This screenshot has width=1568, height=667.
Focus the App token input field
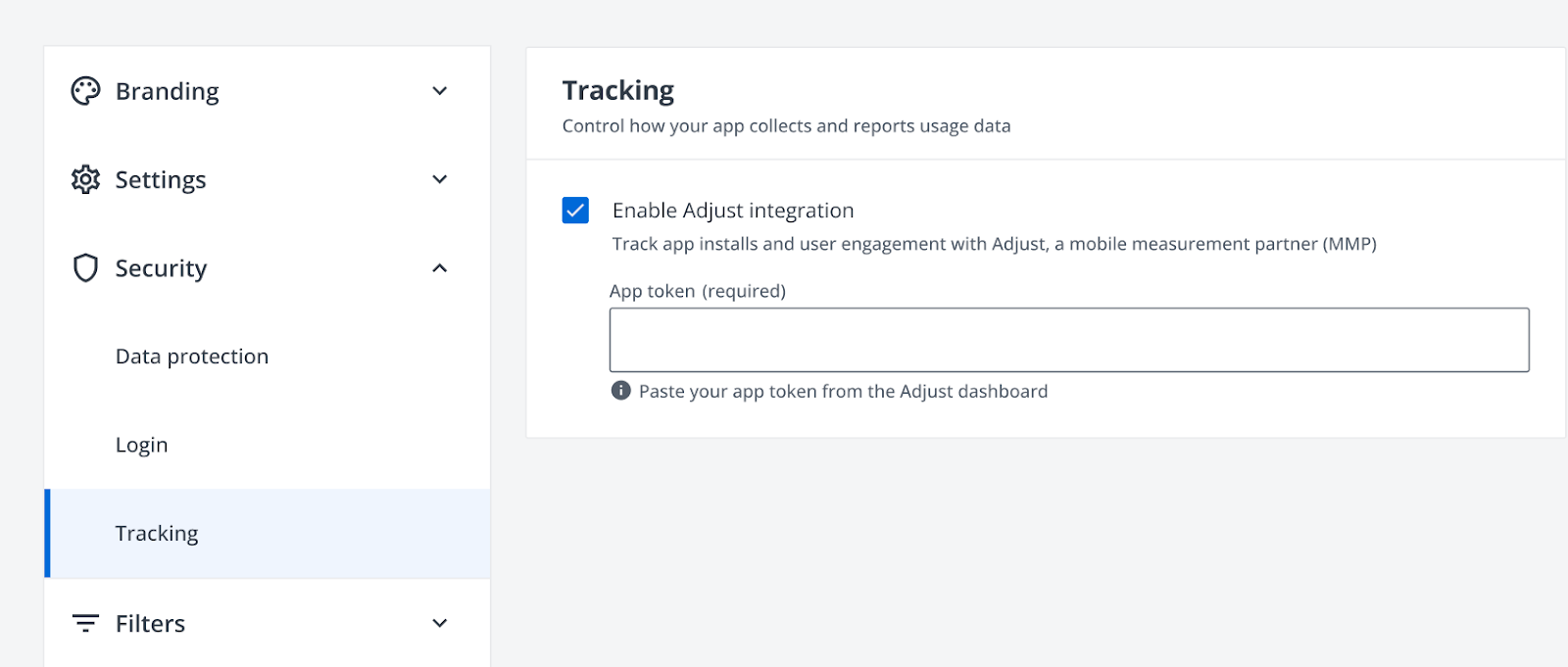[x=1068, y=340]
